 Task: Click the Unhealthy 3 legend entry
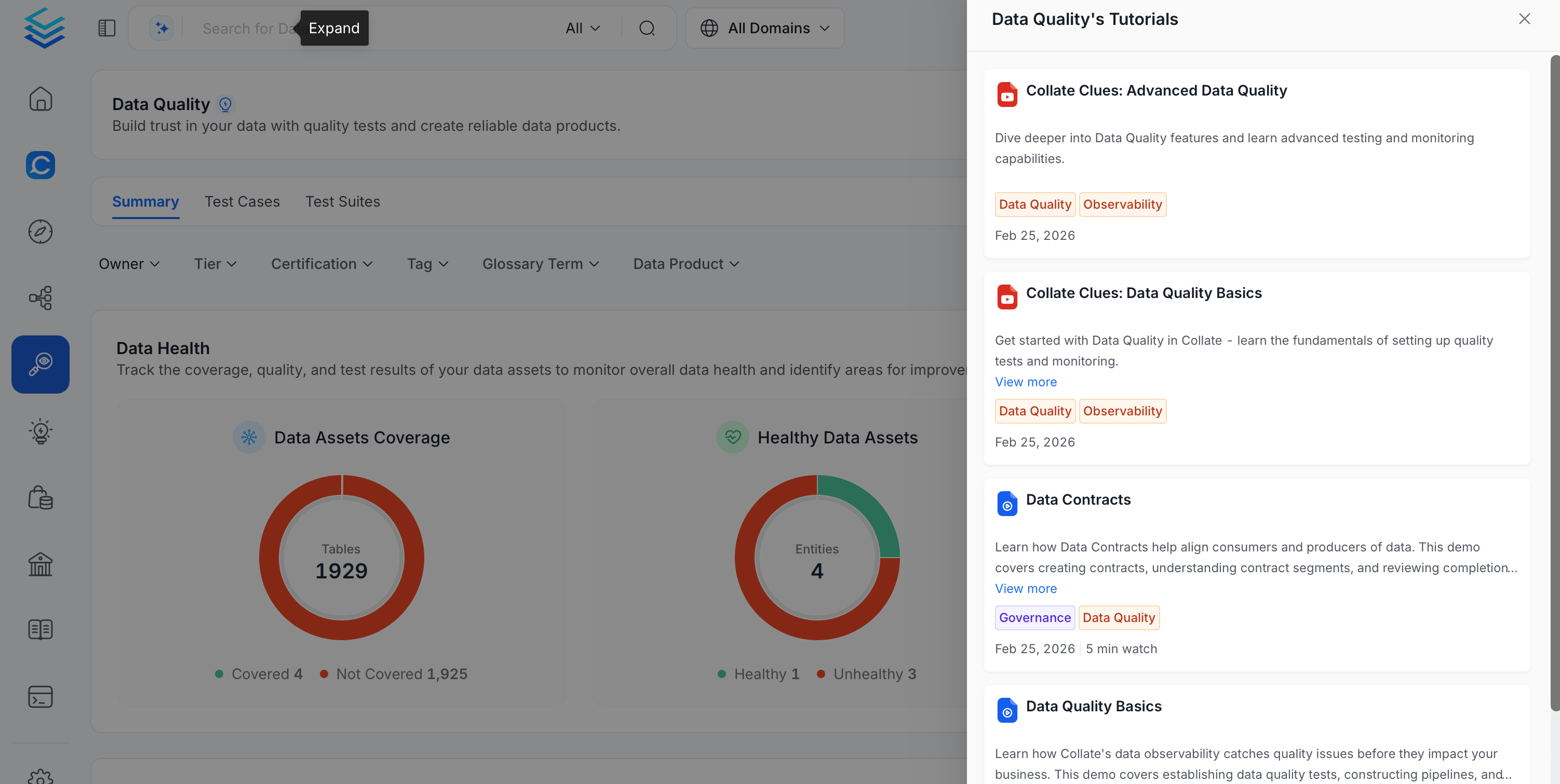867,674
